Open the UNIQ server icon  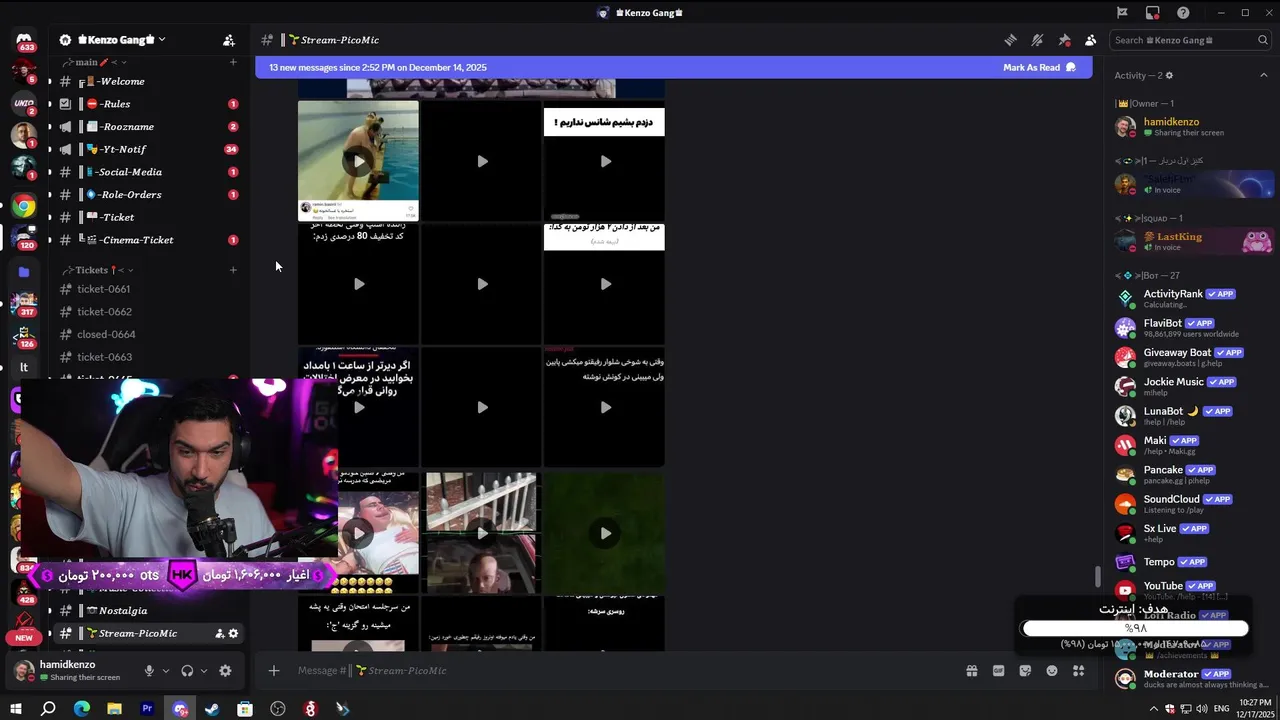[x=24, y=103]
